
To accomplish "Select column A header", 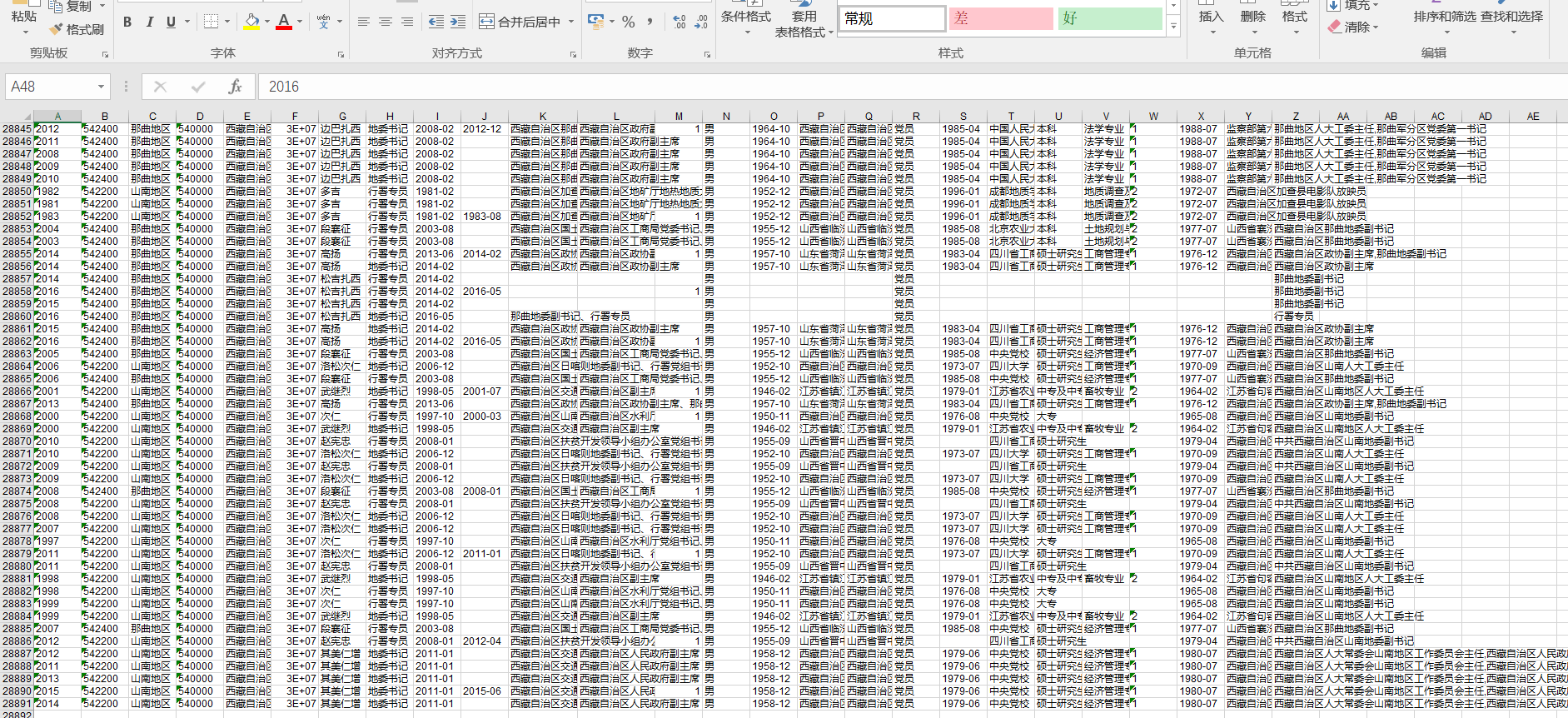I will tap(57, 117).
